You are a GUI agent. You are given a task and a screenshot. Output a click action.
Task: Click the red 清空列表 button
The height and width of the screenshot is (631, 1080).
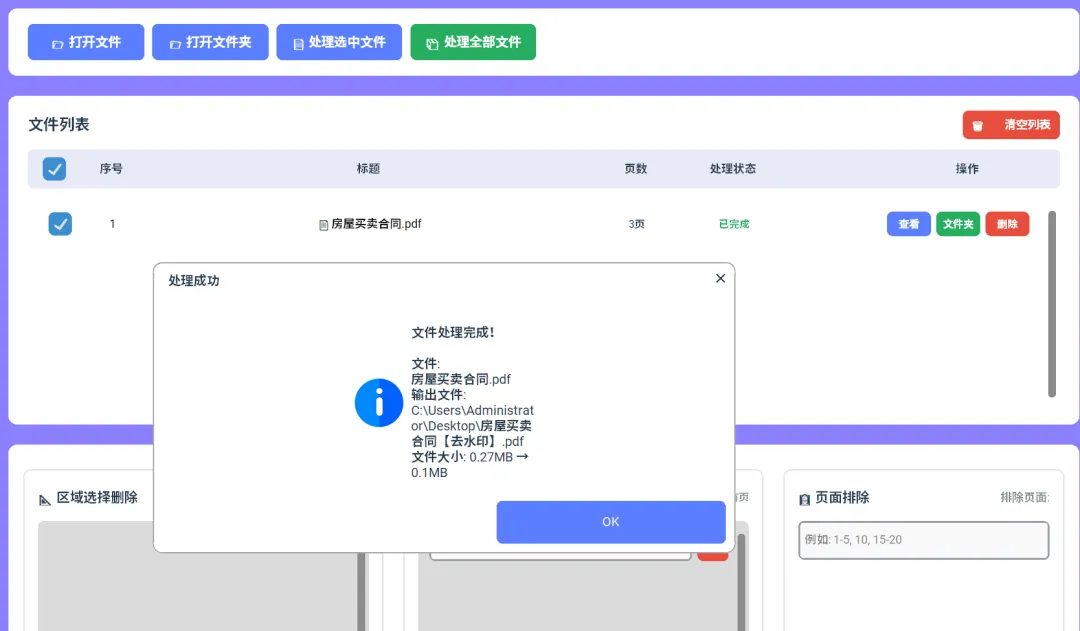click(x=1010, y=125)
